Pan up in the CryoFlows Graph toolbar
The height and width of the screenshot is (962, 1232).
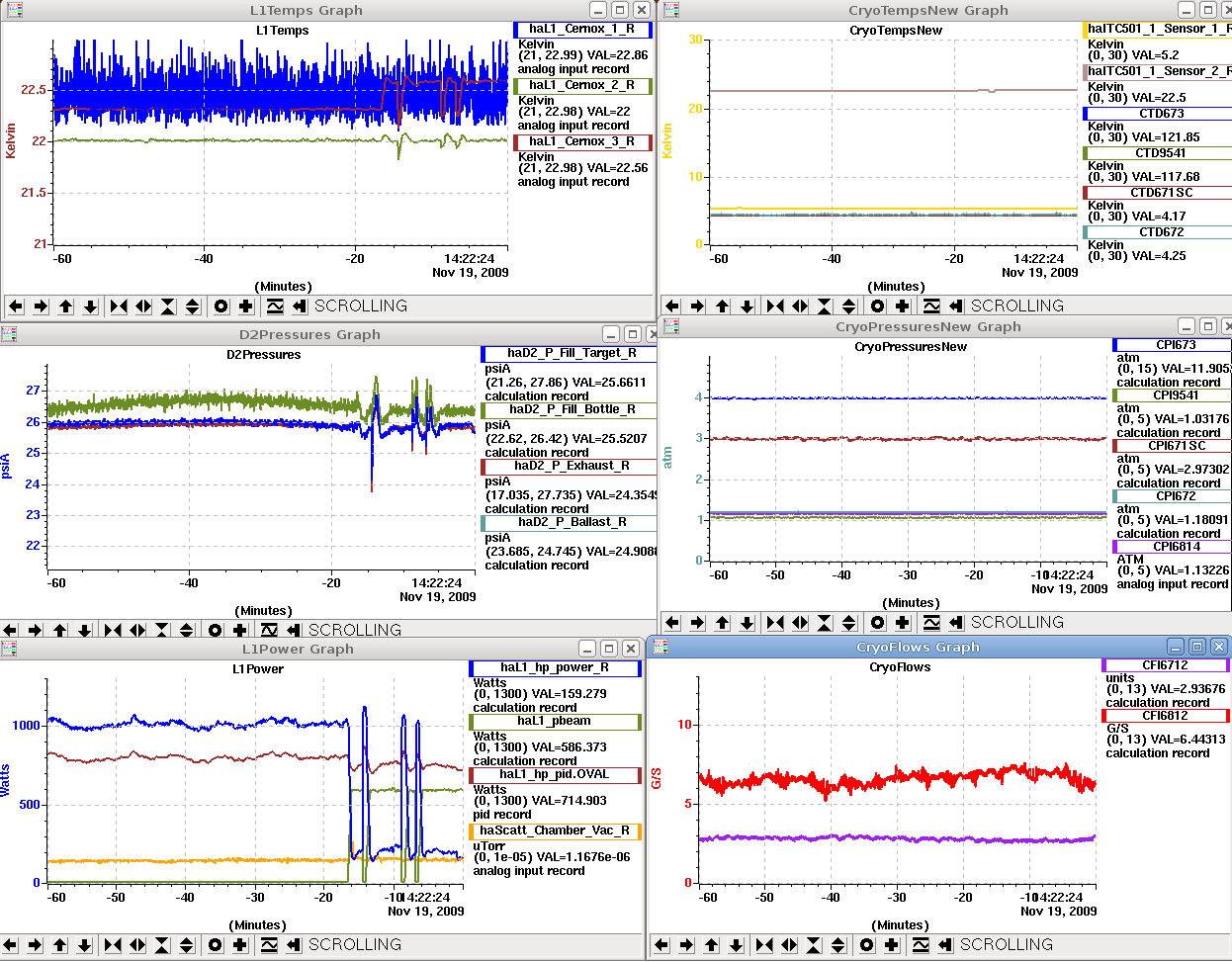pyautogui.click(x=712, y=945)
